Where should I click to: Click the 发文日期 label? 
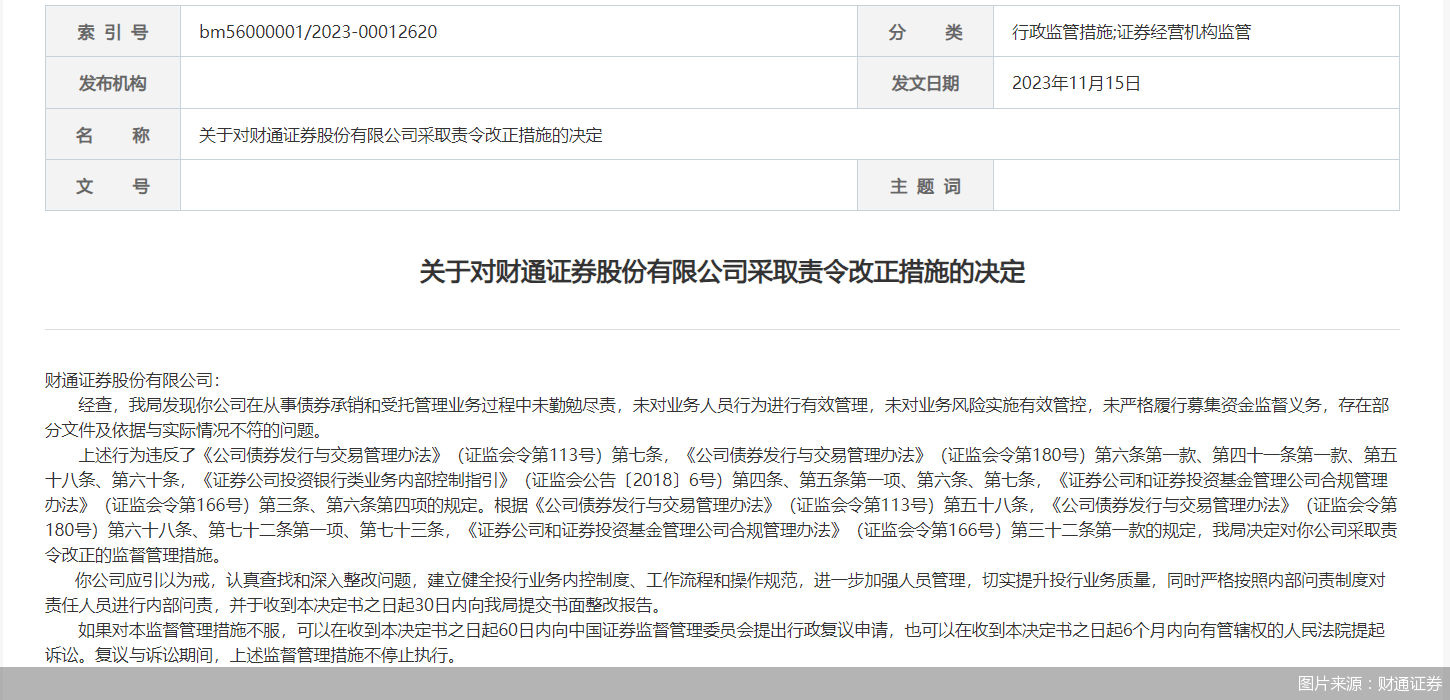tap(925, 83)
